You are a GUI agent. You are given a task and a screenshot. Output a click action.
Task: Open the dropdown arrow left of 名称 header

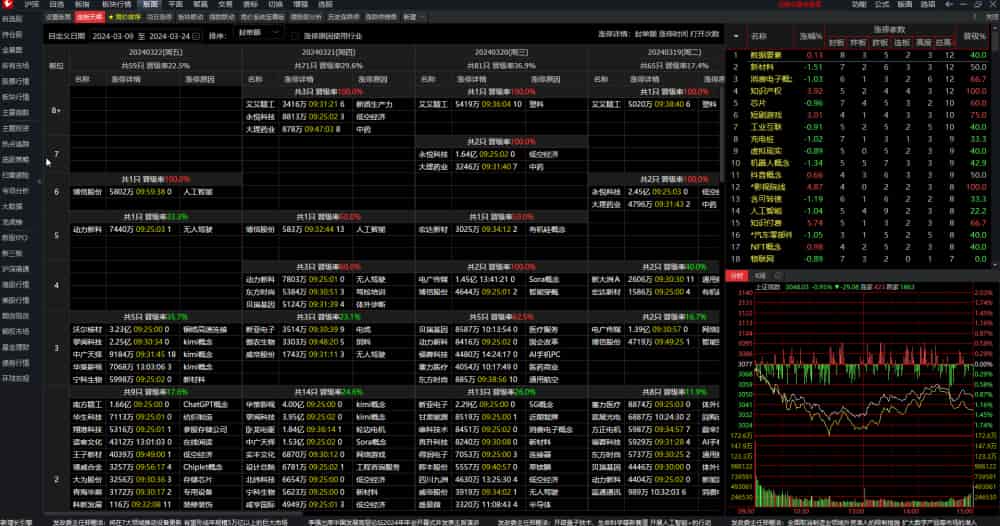[x=736, y=36]
